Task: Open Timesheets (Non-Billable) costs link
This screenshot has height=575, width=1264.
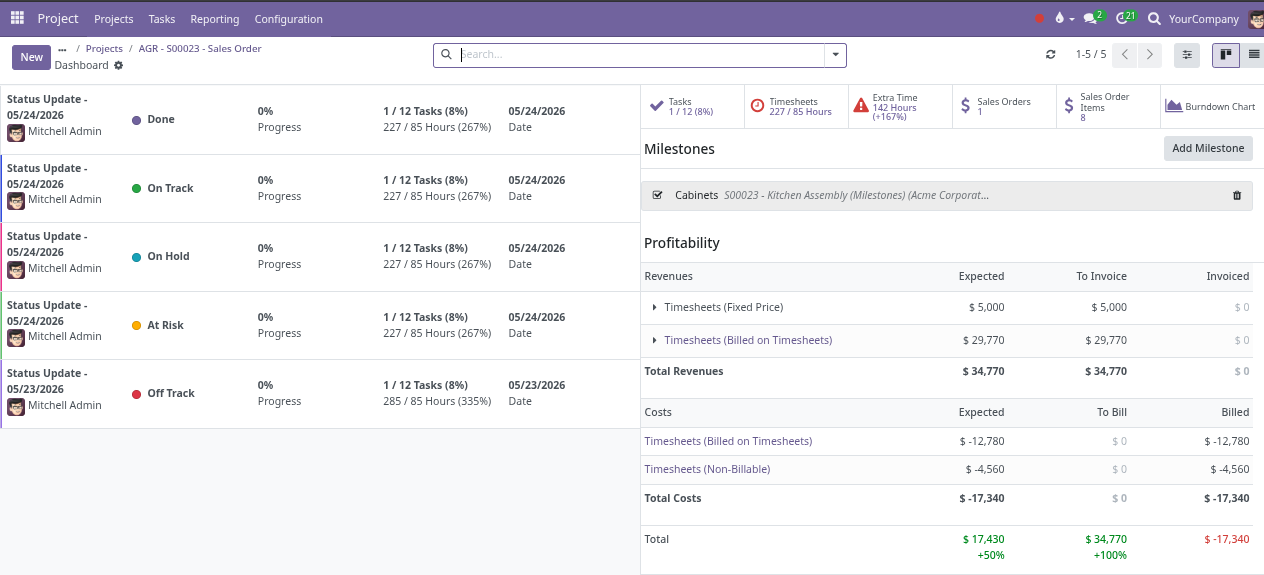Action: click(707, 469)
